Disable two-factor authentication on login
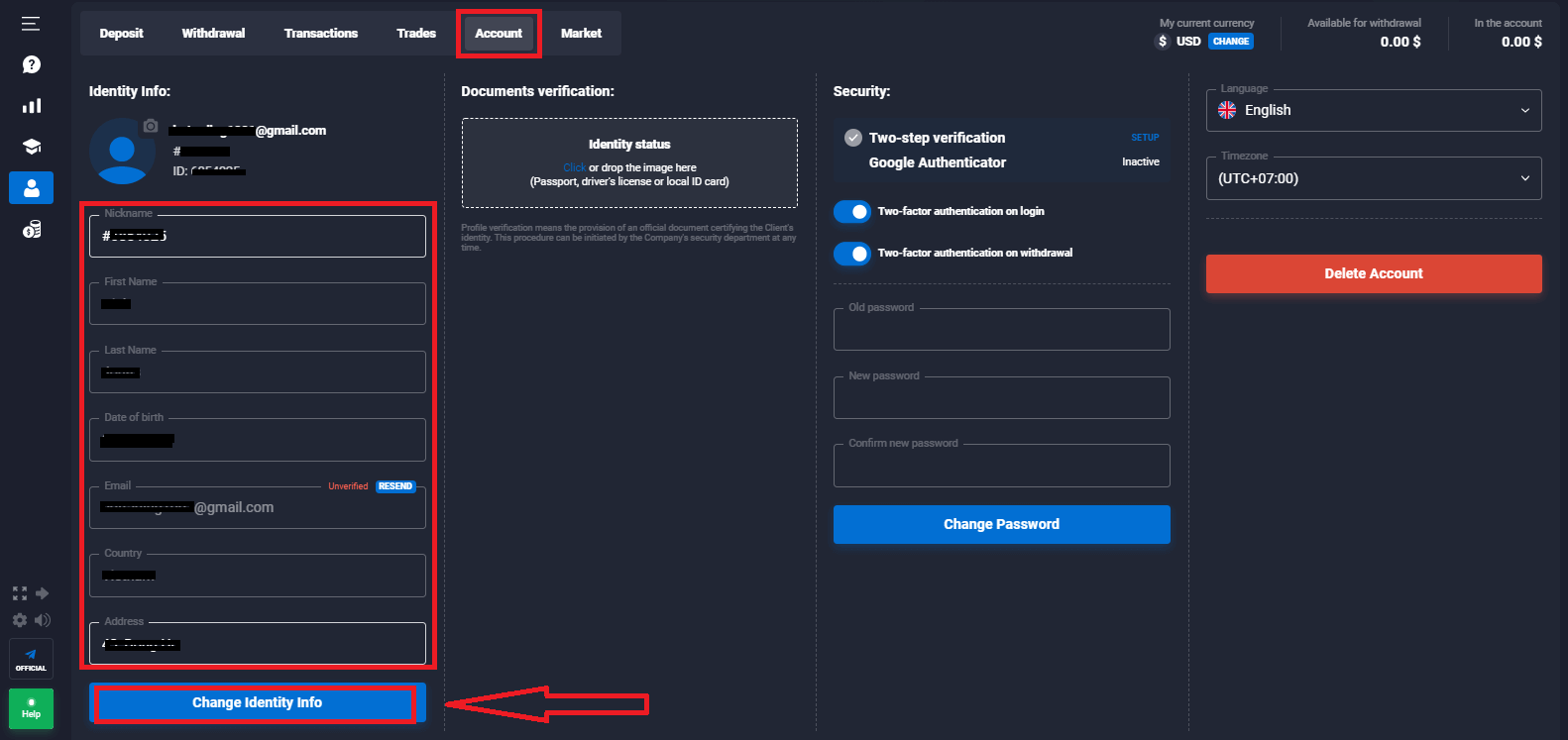The image size is (1568, 740). (x=852, y=212)
